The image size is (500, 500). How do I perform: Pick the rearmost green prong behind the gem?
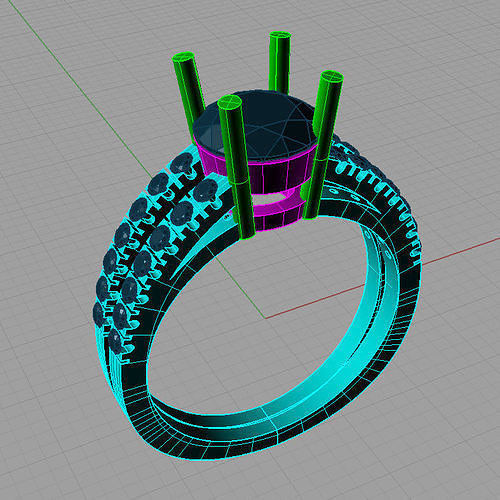tap(279, 62)
